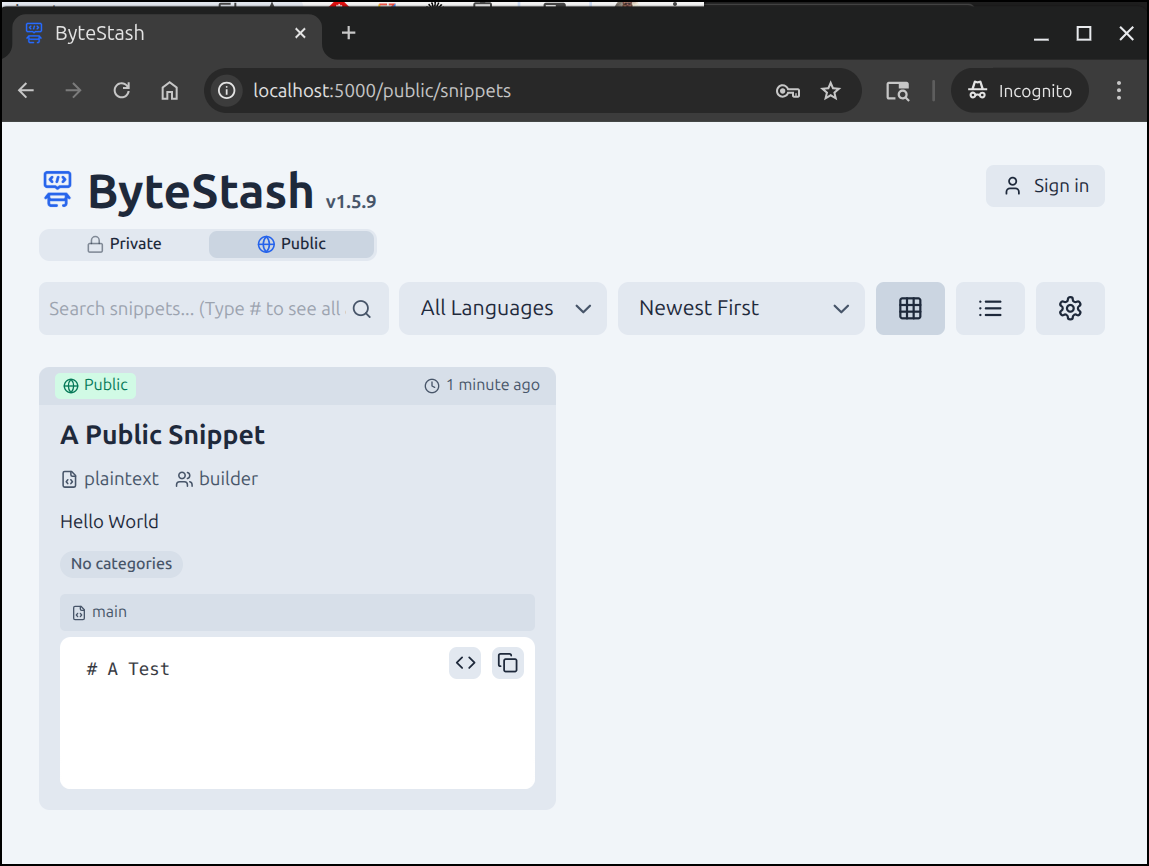Open Chrome's three-dot menu
Screen dimensions: 1149x866
(x=1119, y=91)
